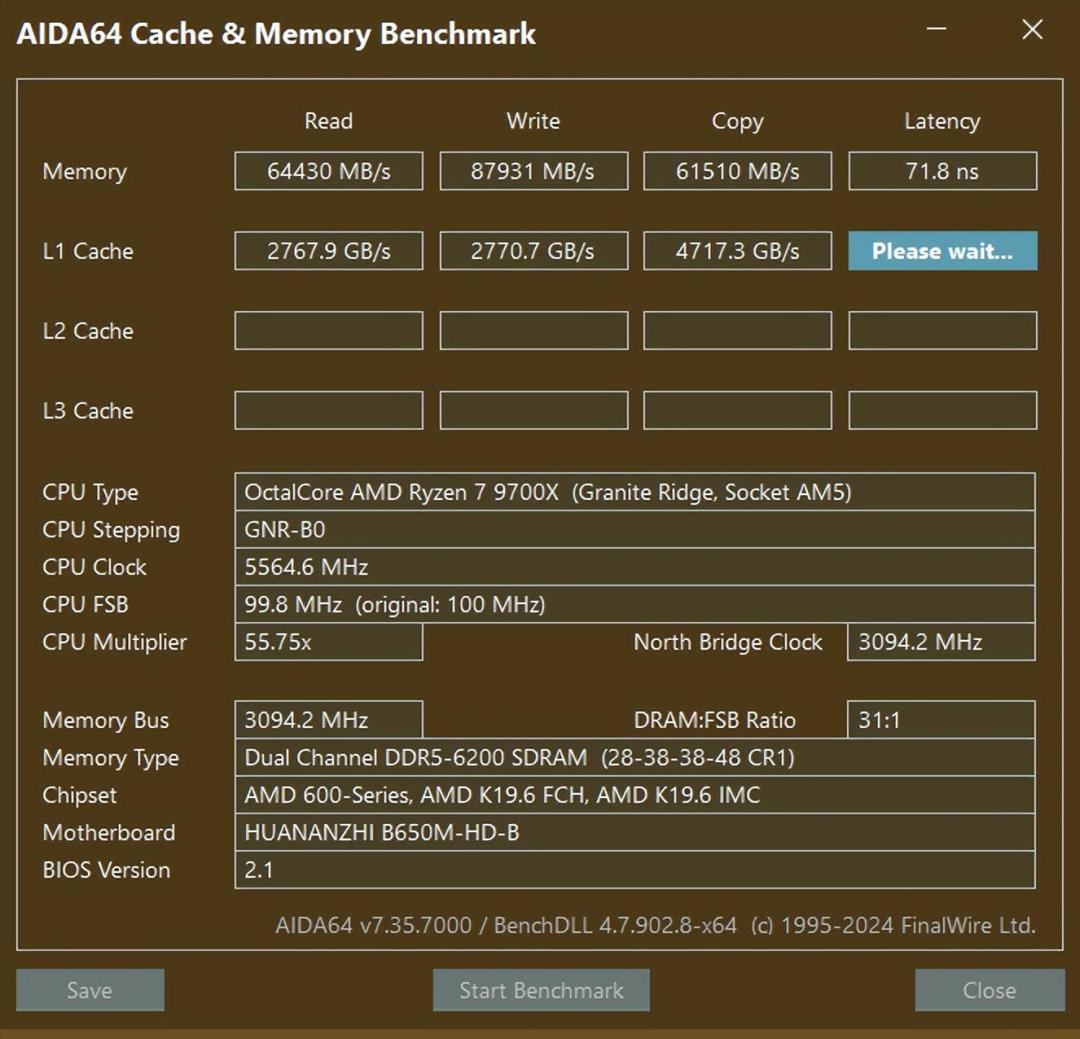Select the Memory Read value 64430 MB/s
Viewport: 1080px width, 1039px height.
329,171
